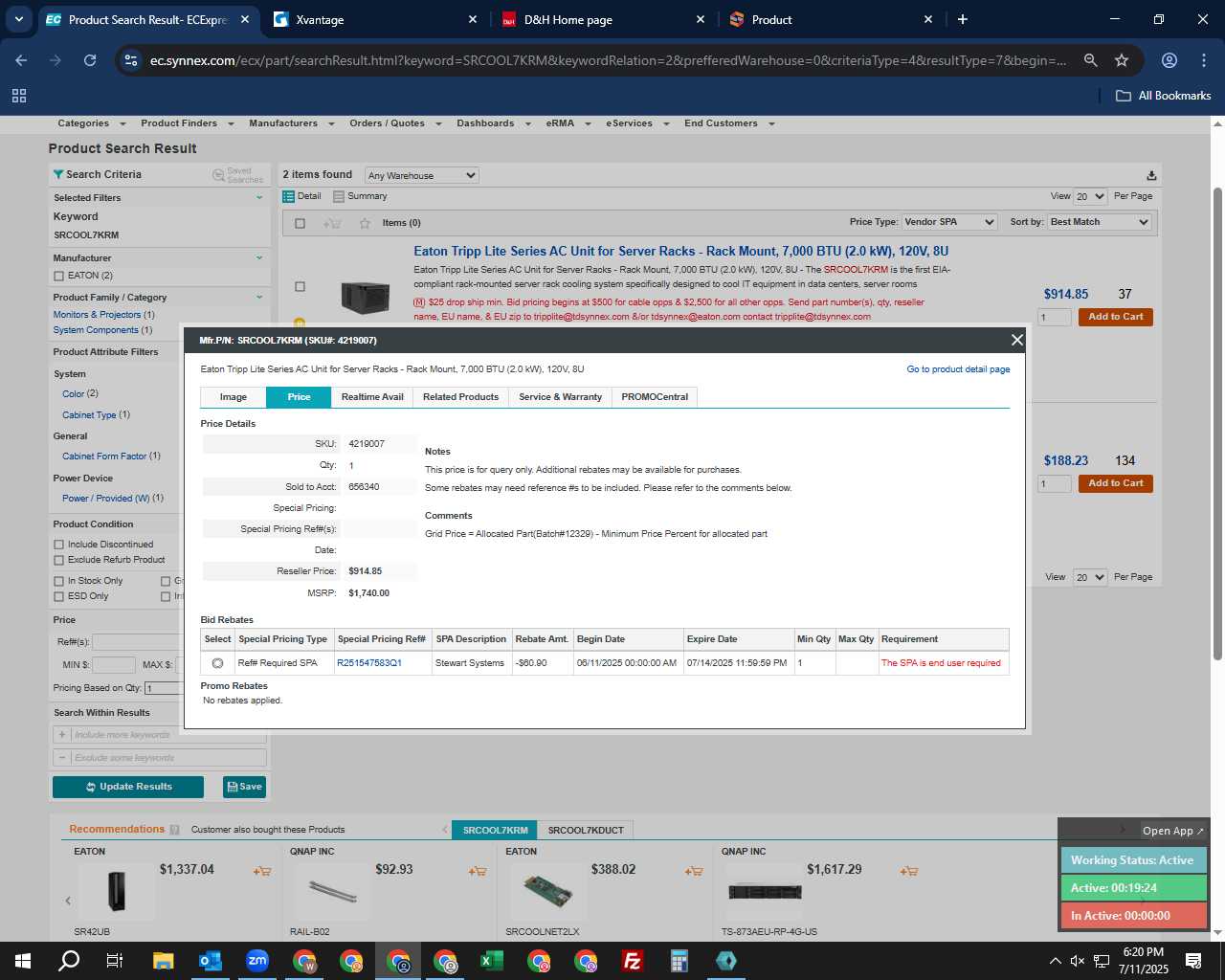
Task: Open Outlook from the taskbar
Action: coord(210,961)
